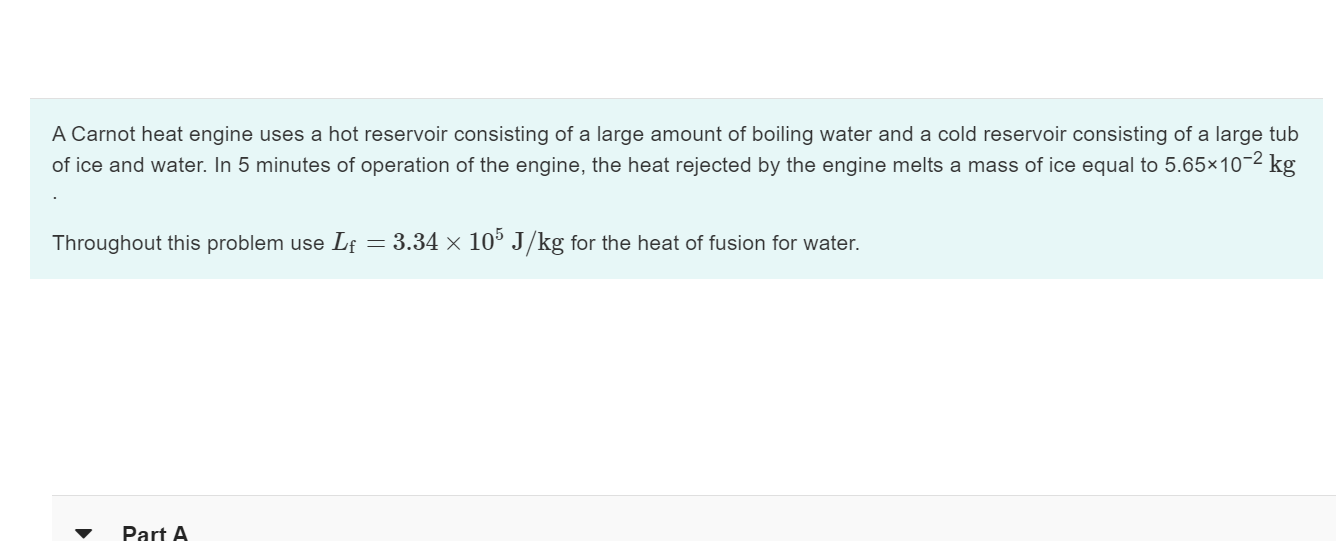Click the 3.34 × 10⁵ J/kg value
Screen dimensions: 1336x541
click(478, 242)
